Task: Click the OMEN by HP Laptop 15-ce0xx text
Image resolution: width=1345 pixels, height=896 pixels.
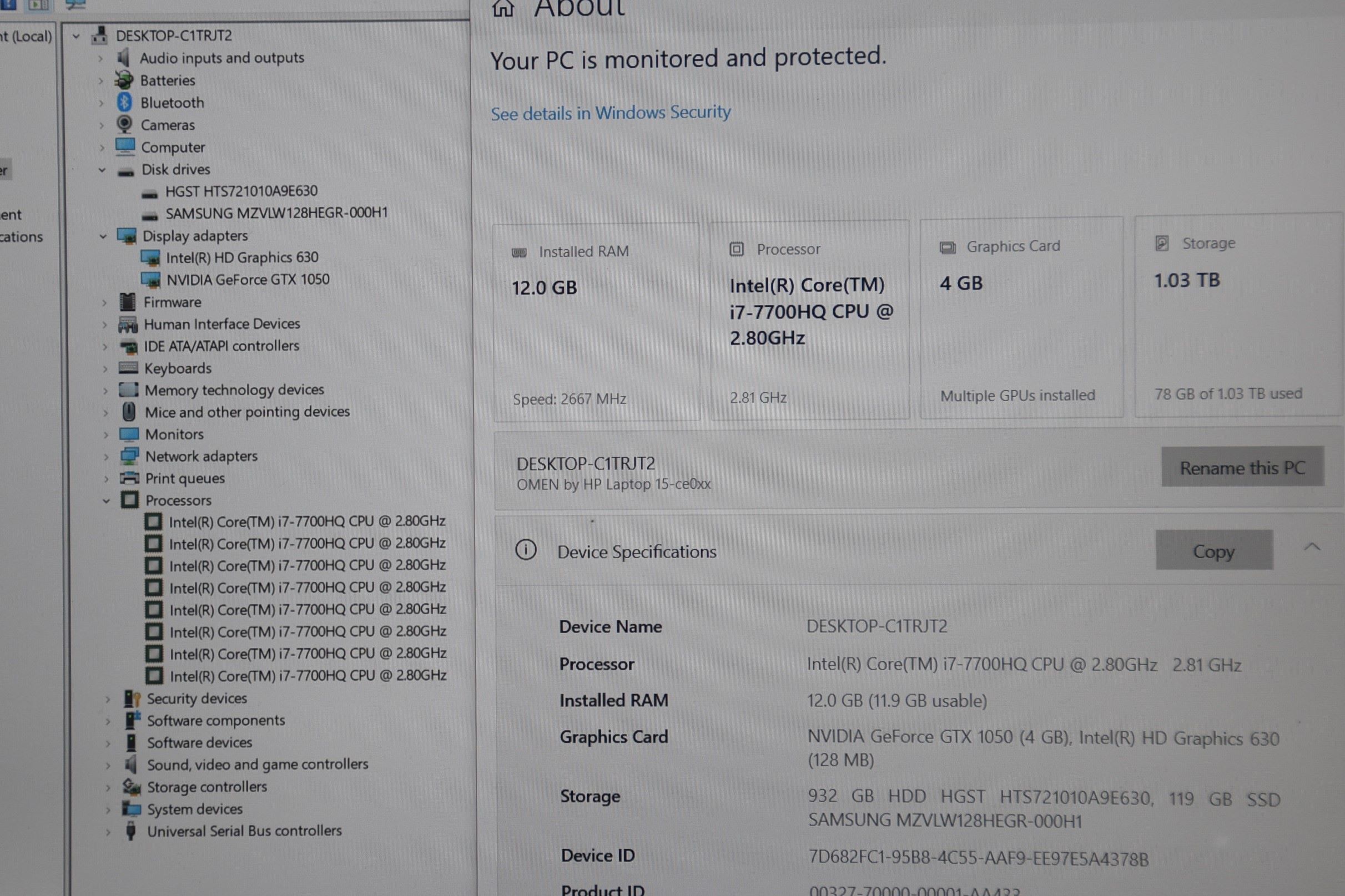Action: (x=613, y=484)
